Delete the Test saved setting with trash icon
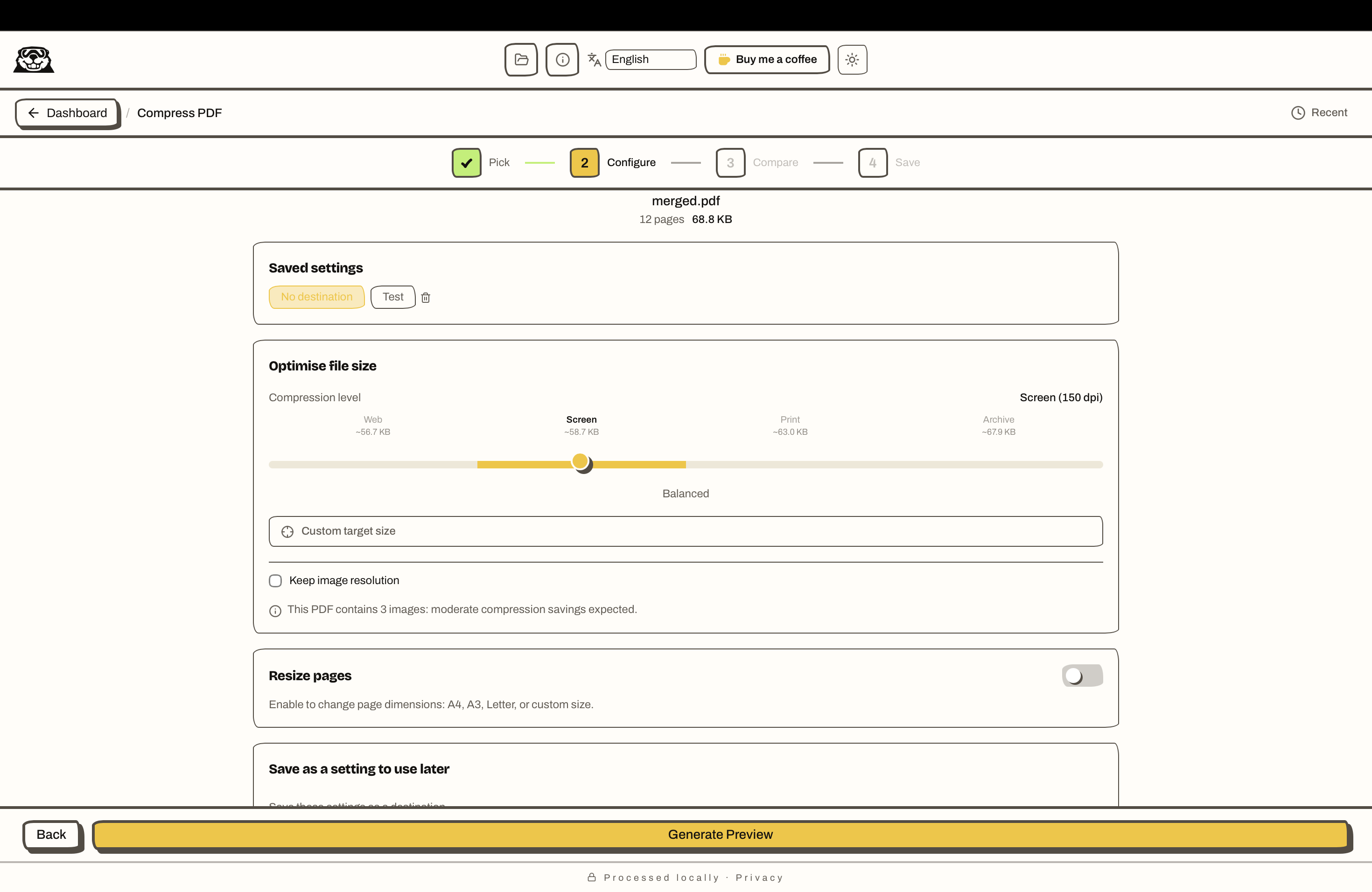 pyautogui.click(x=426, y=297)
